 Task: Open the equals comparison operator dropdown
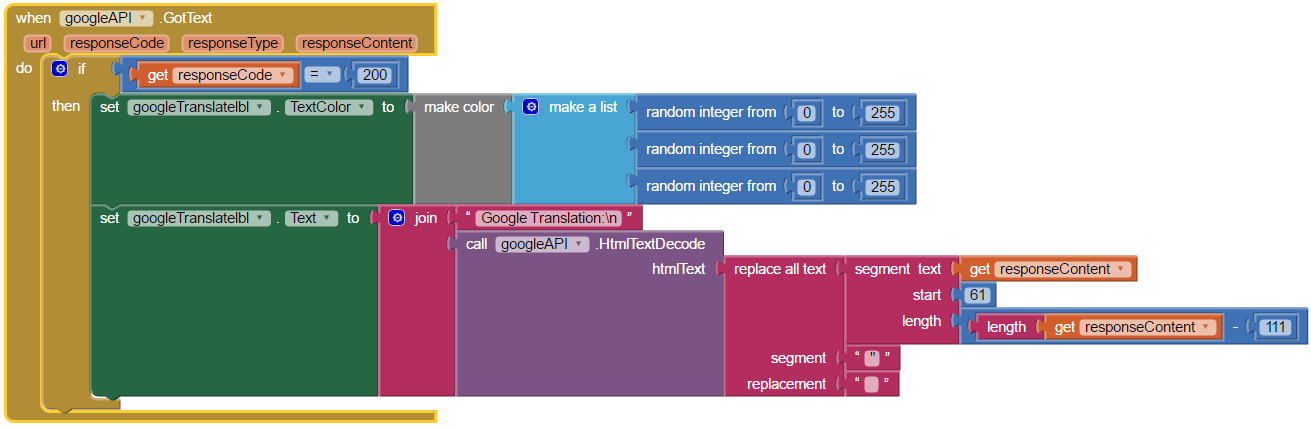click(x=321, y=75)
